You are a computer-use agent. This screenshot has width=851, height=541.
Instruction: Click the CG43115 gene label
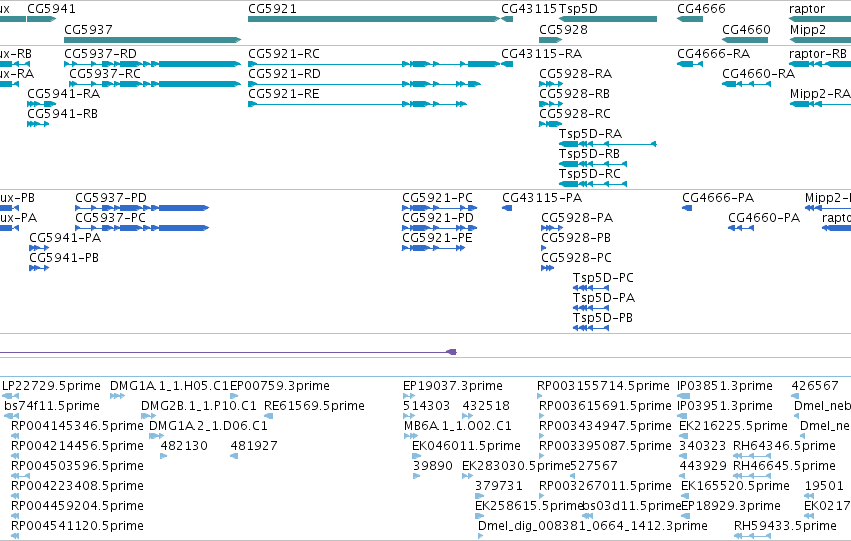(529, 9)
